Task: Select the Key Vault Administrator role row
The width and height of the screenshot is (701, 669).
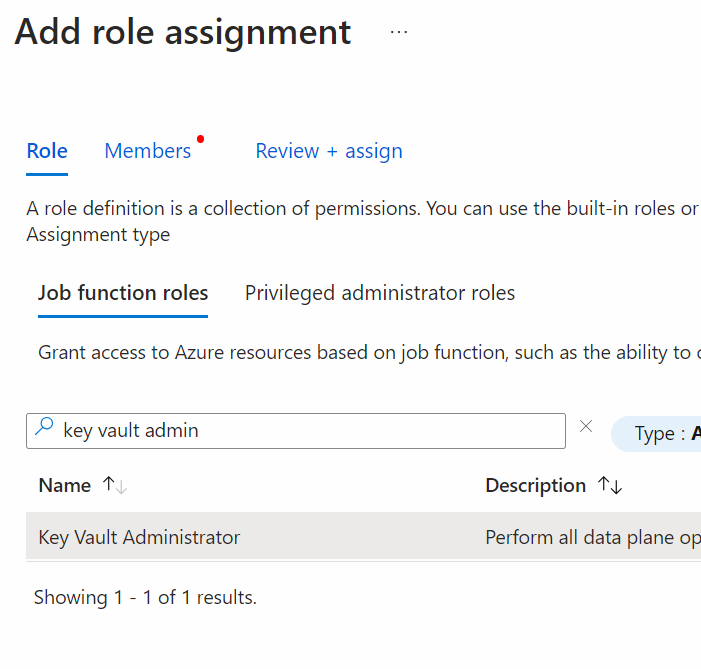Action: point(363,537)
